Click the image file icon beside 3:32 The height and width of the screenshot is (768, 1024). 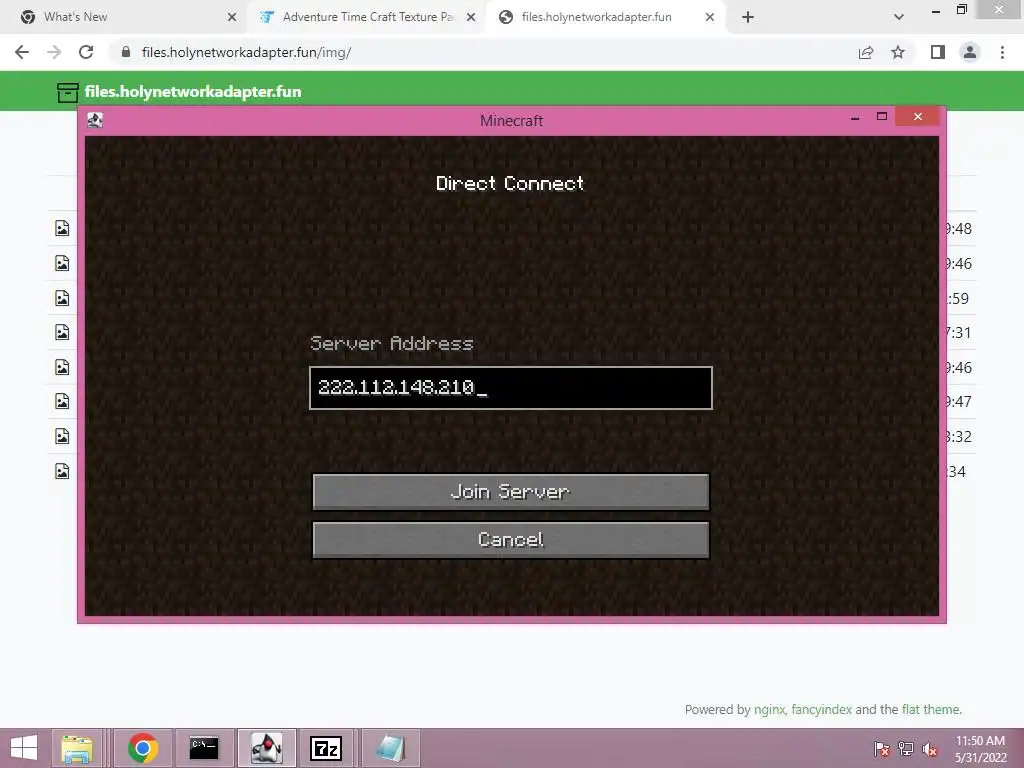coord(62,436)
